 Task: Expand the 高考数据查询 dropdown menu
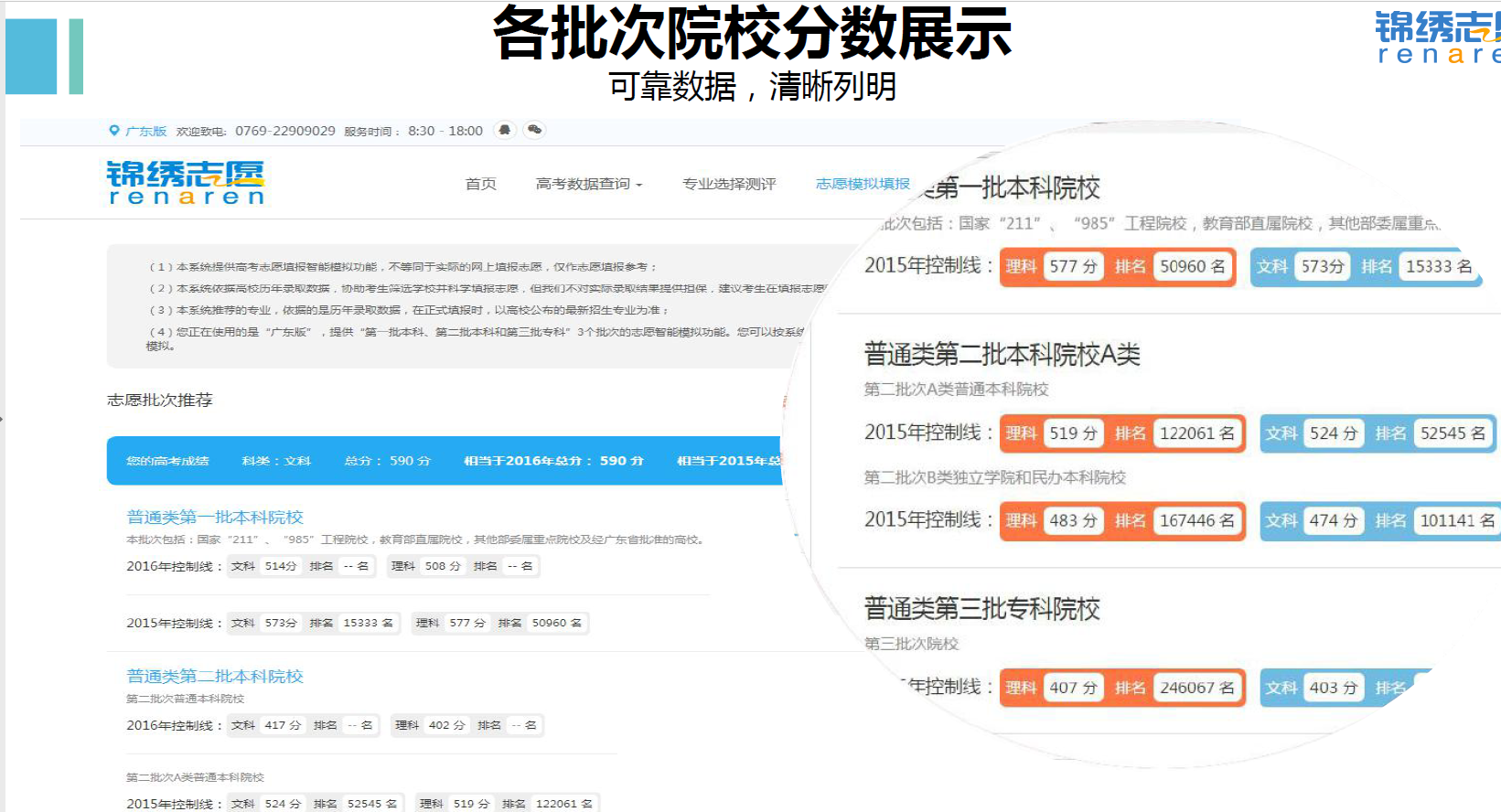tap(589, 184)
